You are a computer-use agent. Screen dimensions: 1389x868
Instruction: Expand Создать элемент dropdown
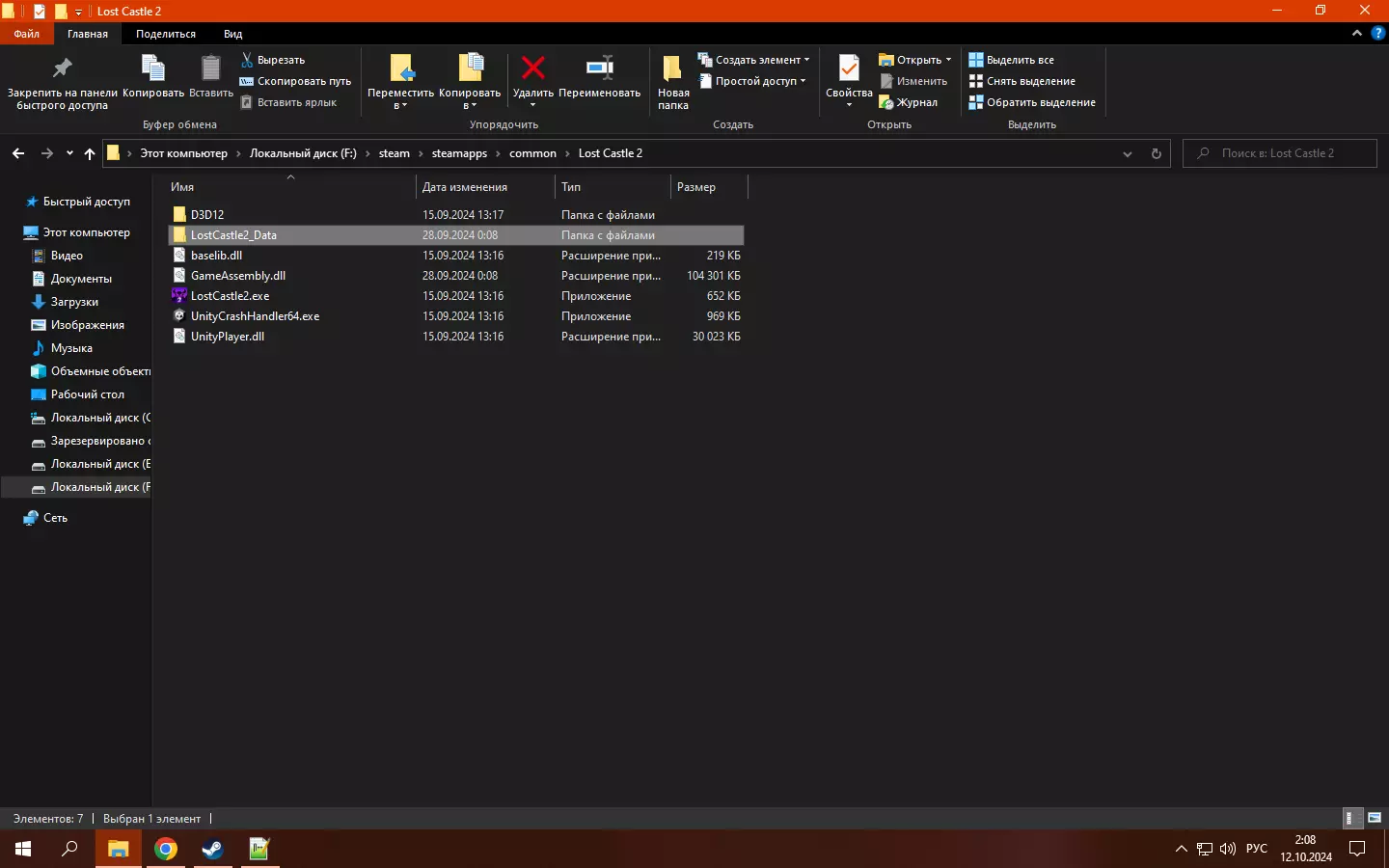pos(753,60)
